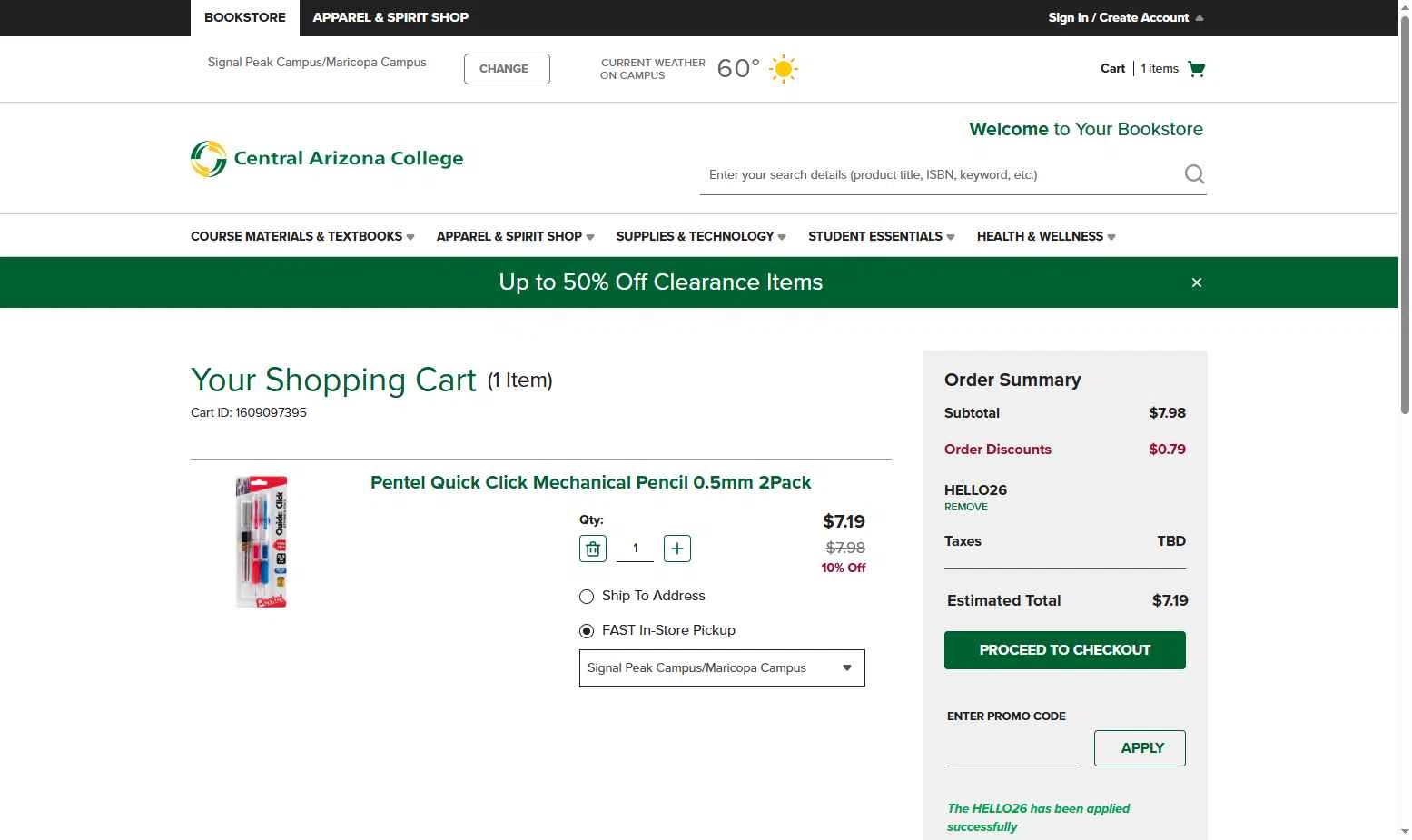Screen dimensions: 1412x840
Task: Switch to Apparel & Spirit Shop top tab
Action: point(390,18)
